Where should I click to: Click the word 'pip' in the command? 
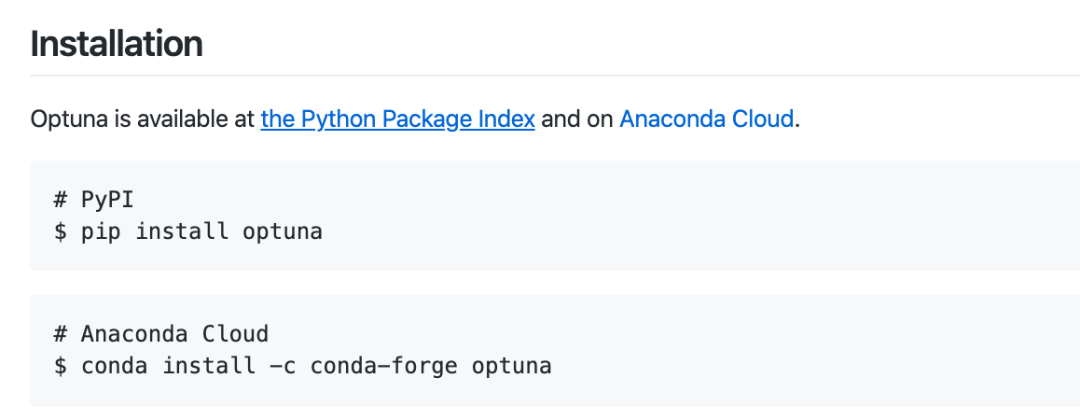(x=101, y=232)
